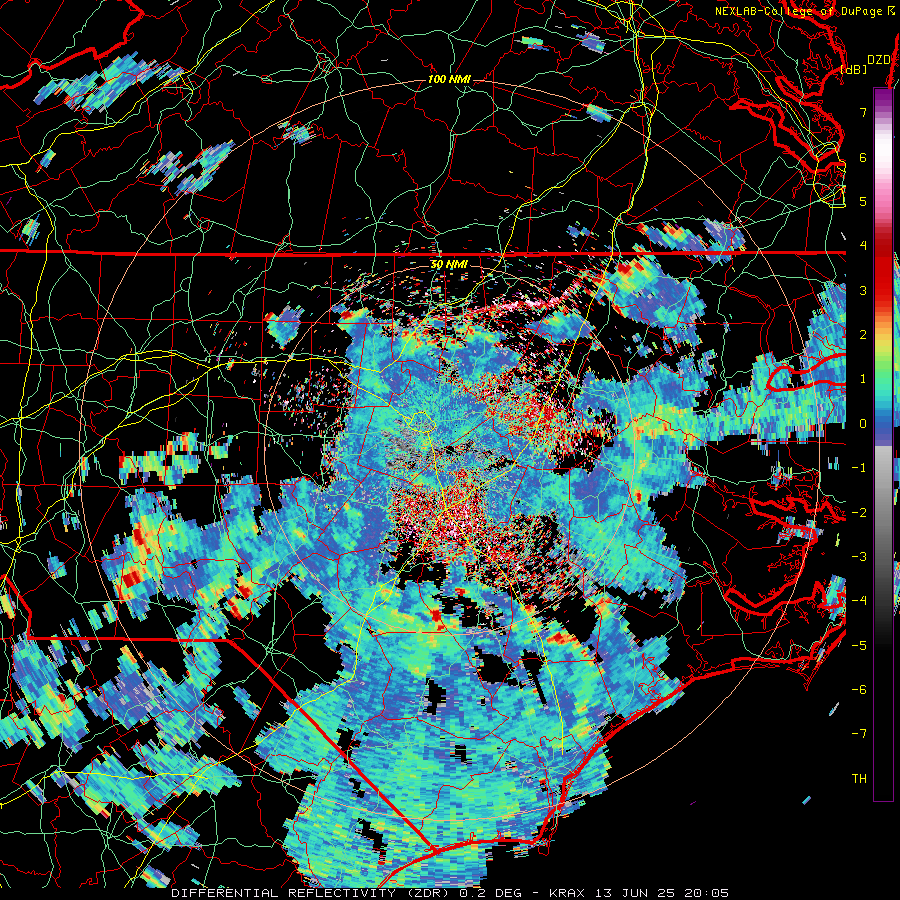This screenshot has height=900, width=900.
Task: Click the [dB] unit label
Action: [x=854, y=69]
